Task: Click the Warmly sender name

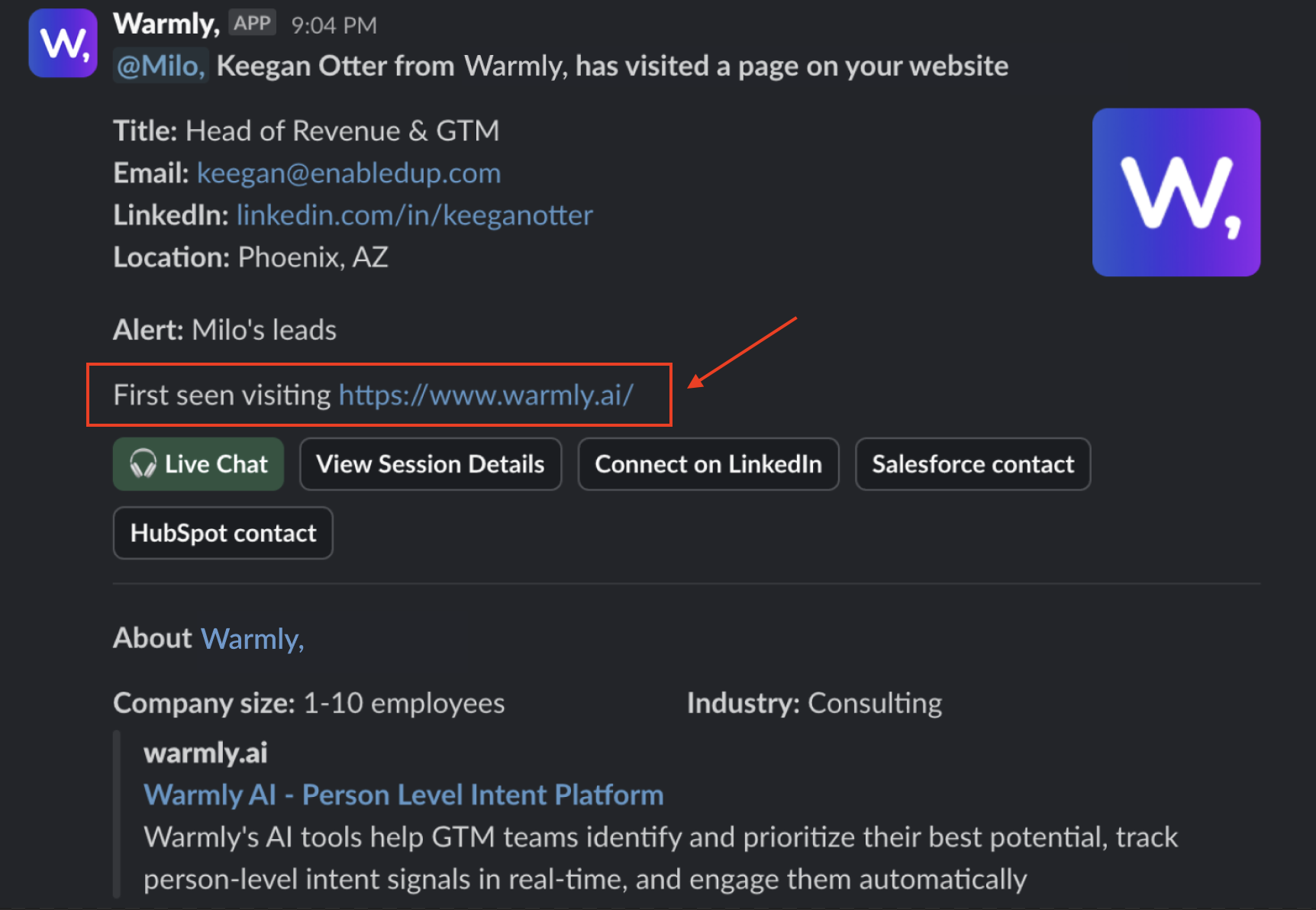Action: (166, 24)
